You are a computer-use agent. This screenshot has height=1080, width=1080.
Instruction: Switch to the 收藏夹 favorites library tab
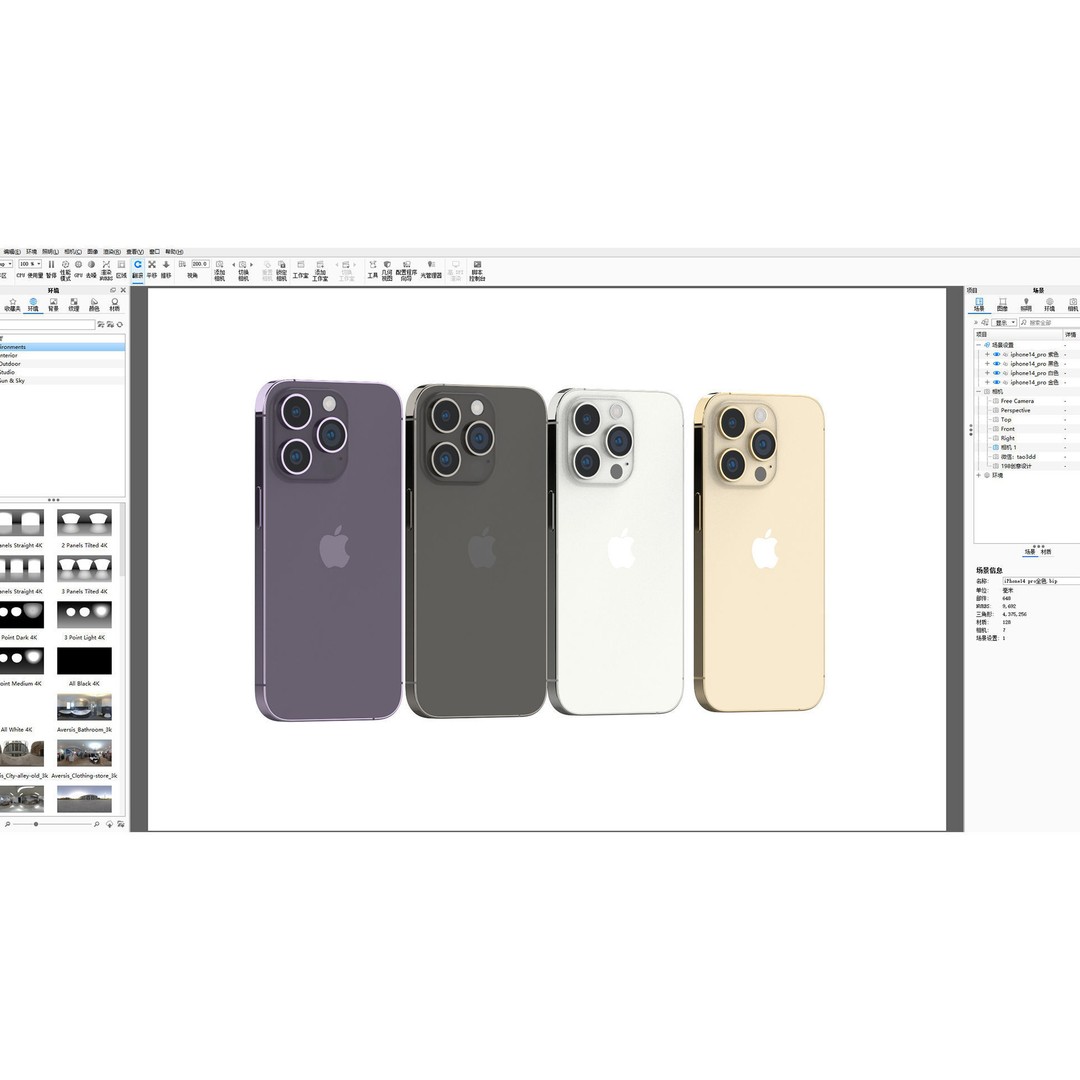click(x=12, y=305)
